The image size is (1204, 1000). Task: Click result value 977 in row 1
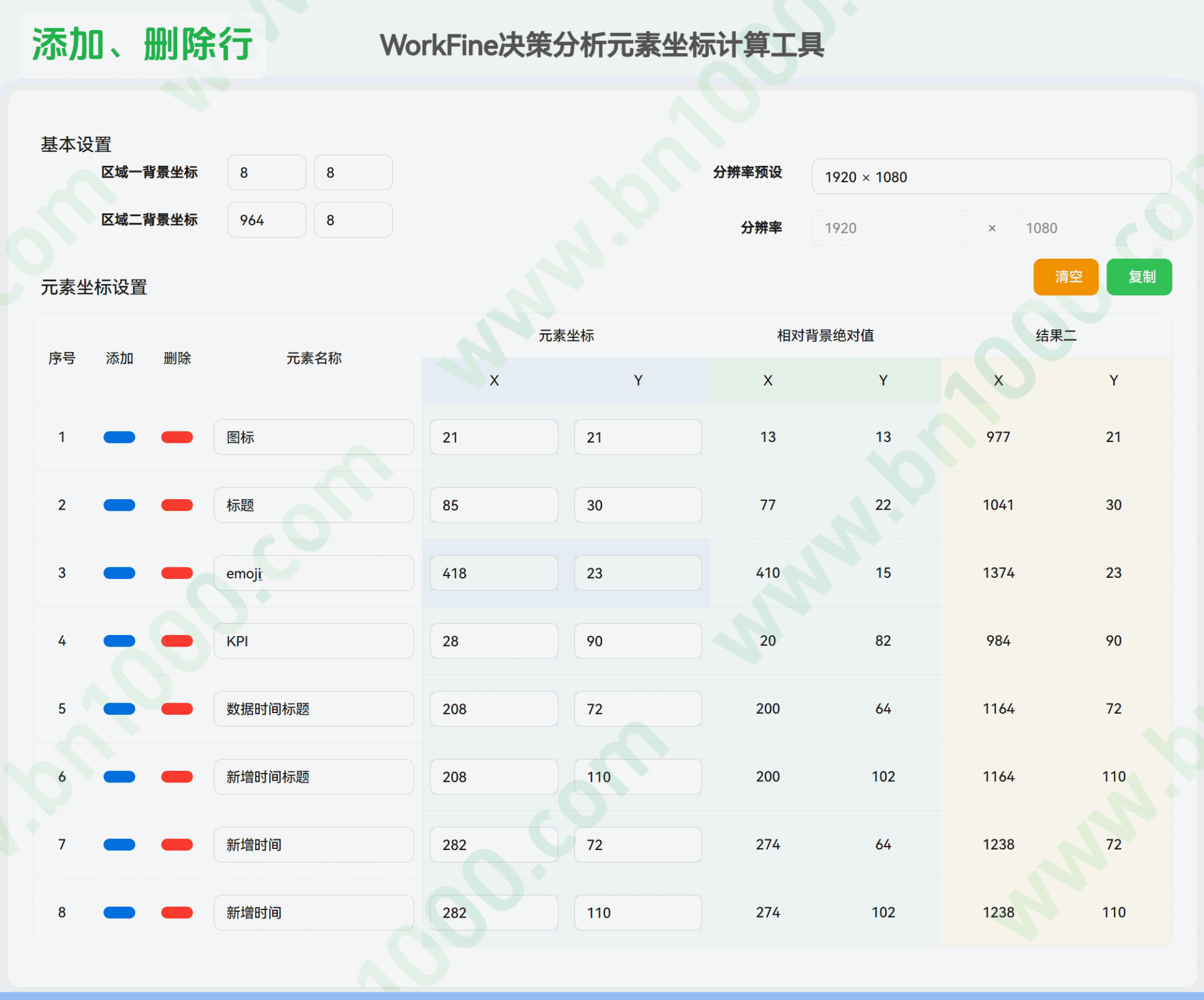[998, 437]
